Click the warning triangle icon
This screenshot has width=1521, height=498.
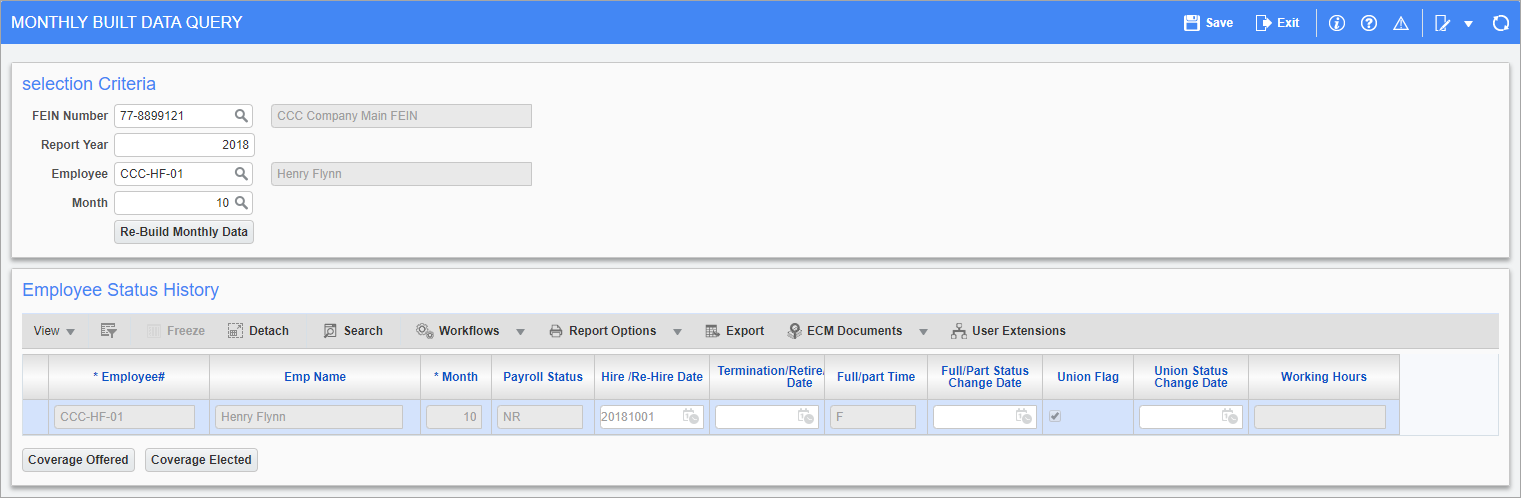pos(1401,23)
